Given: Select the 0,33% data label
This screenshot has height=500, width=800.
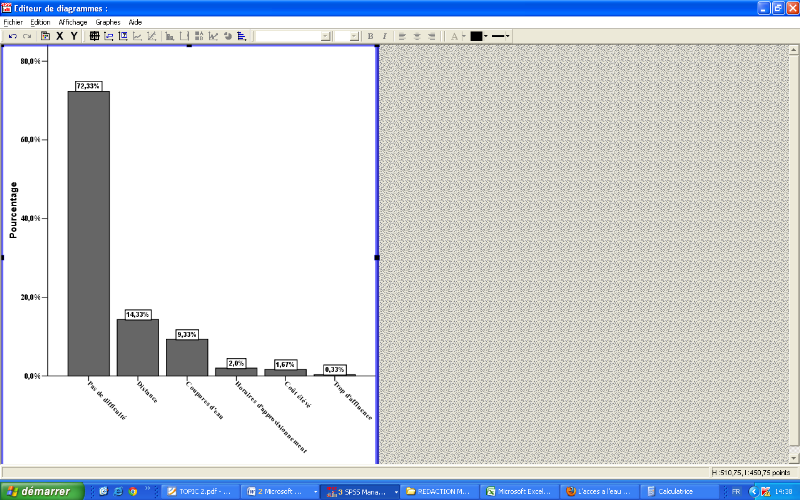Looking at the screenshot, I should point(335,369).
